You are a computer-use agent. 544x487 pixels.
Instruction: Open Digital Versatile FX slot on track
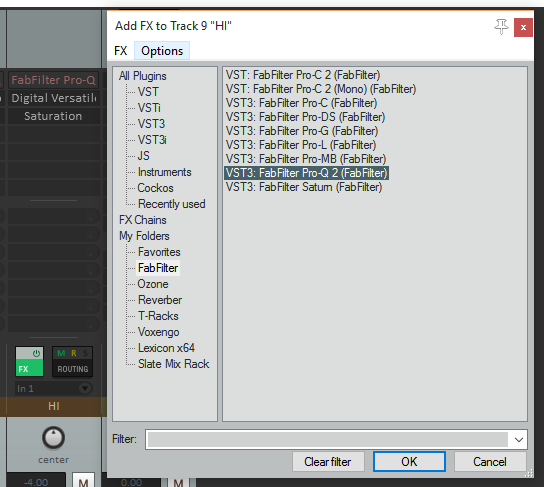click(53, 98)
